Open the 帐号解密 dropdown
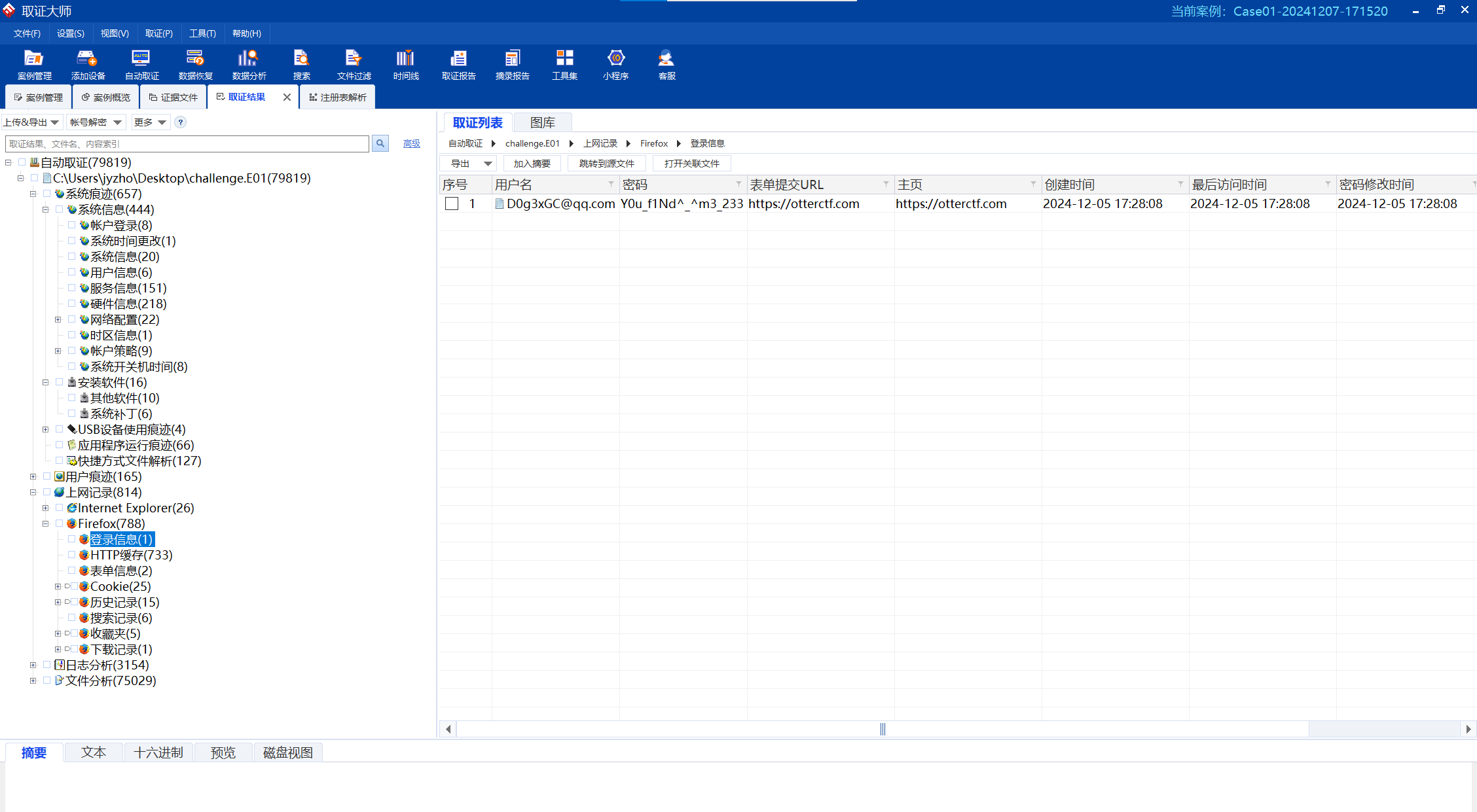The width and height of the screenshot is (1477, 812). point(96,122)
